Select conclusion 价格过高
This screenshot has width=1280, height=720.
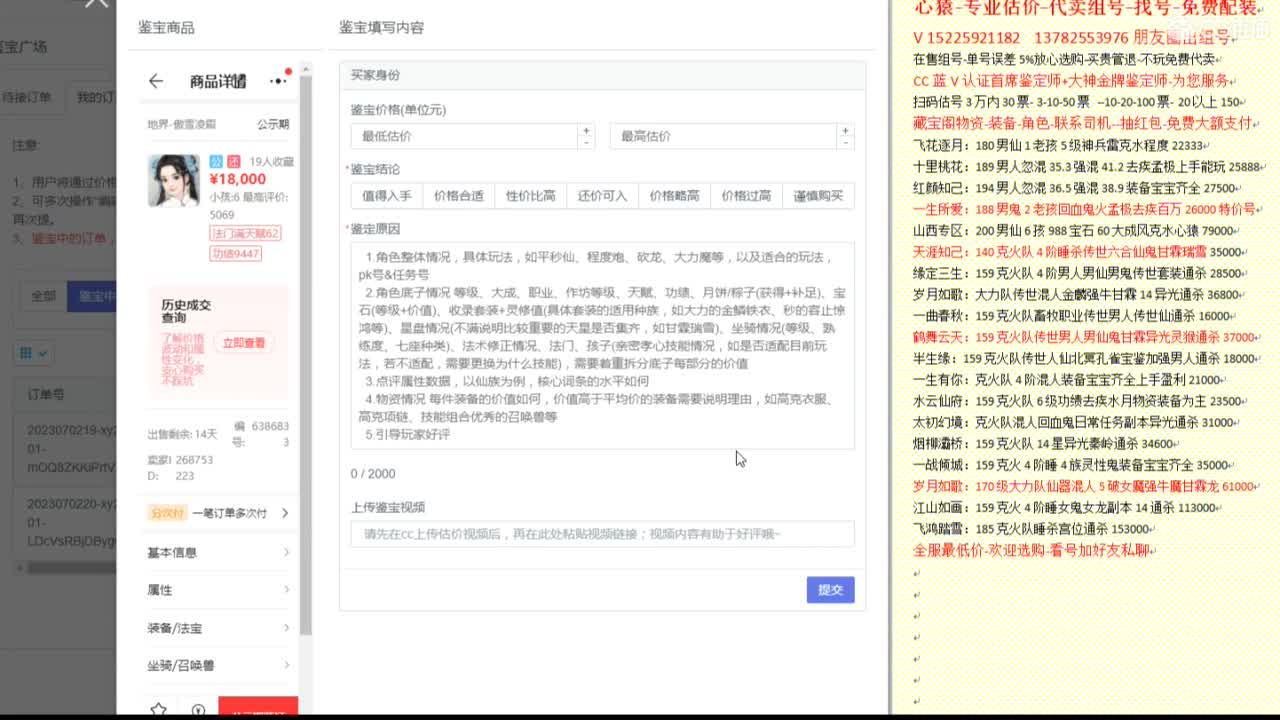[x=747, y=196]
